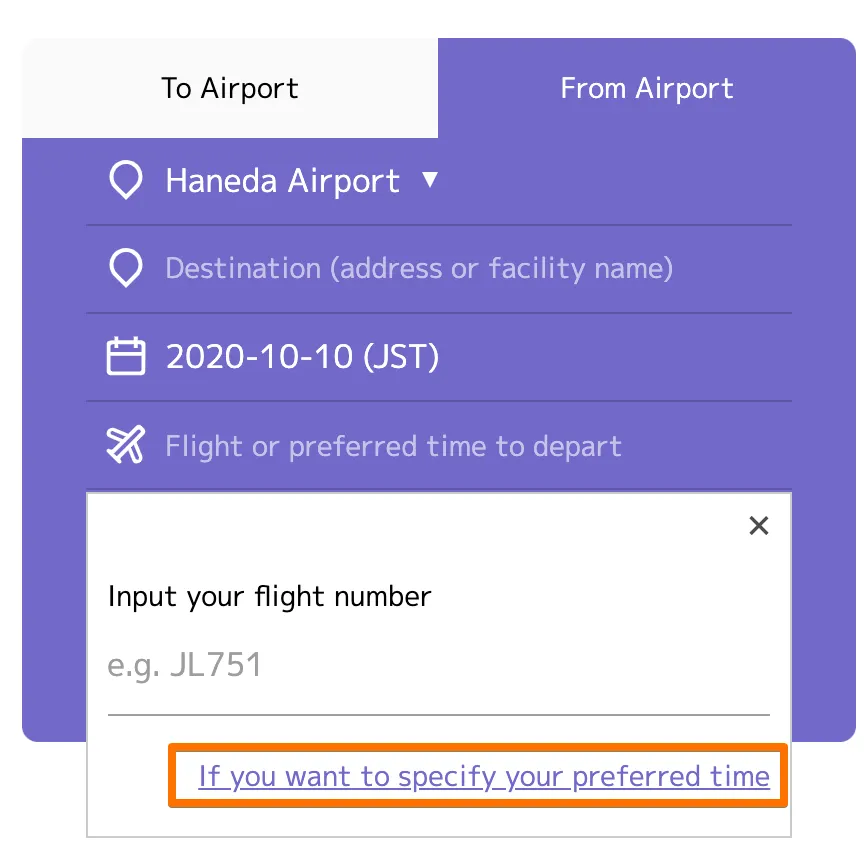This screenshot has width=868, height=864.
Task: Click the Destination address or facility name field
Action: (x=419, y=269)
